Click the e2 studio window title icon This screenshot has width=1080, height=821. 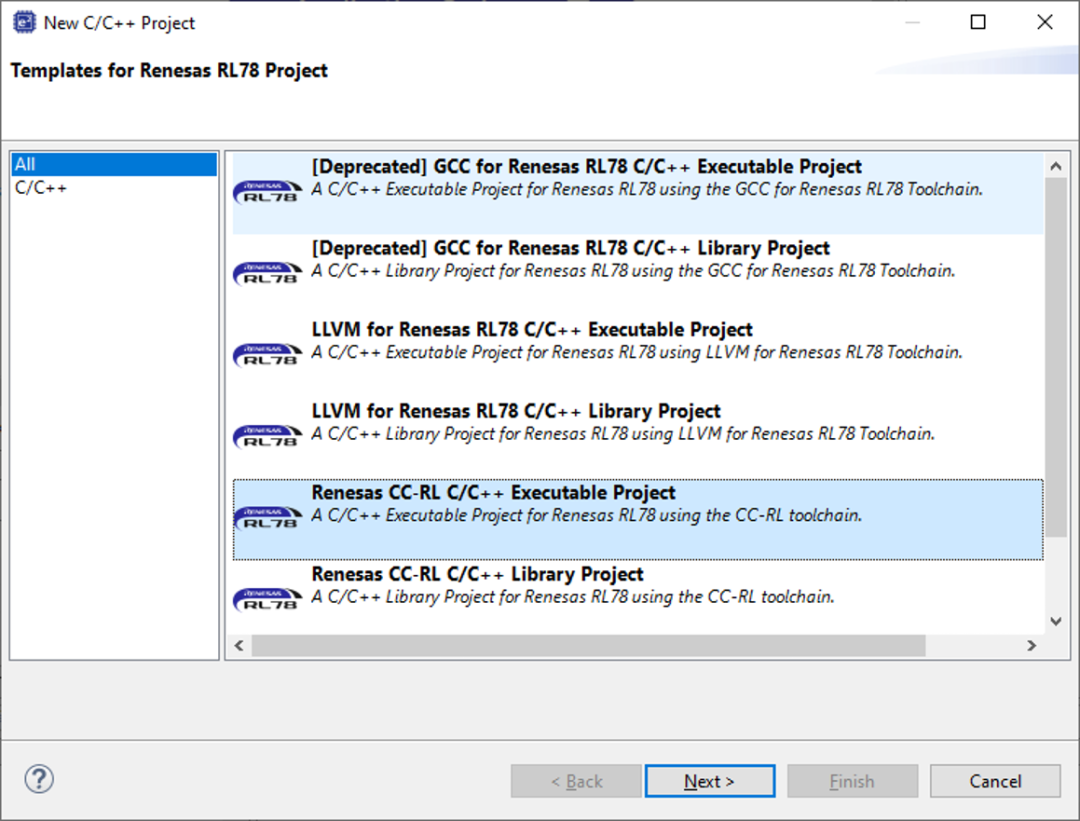tap(24, 22)
